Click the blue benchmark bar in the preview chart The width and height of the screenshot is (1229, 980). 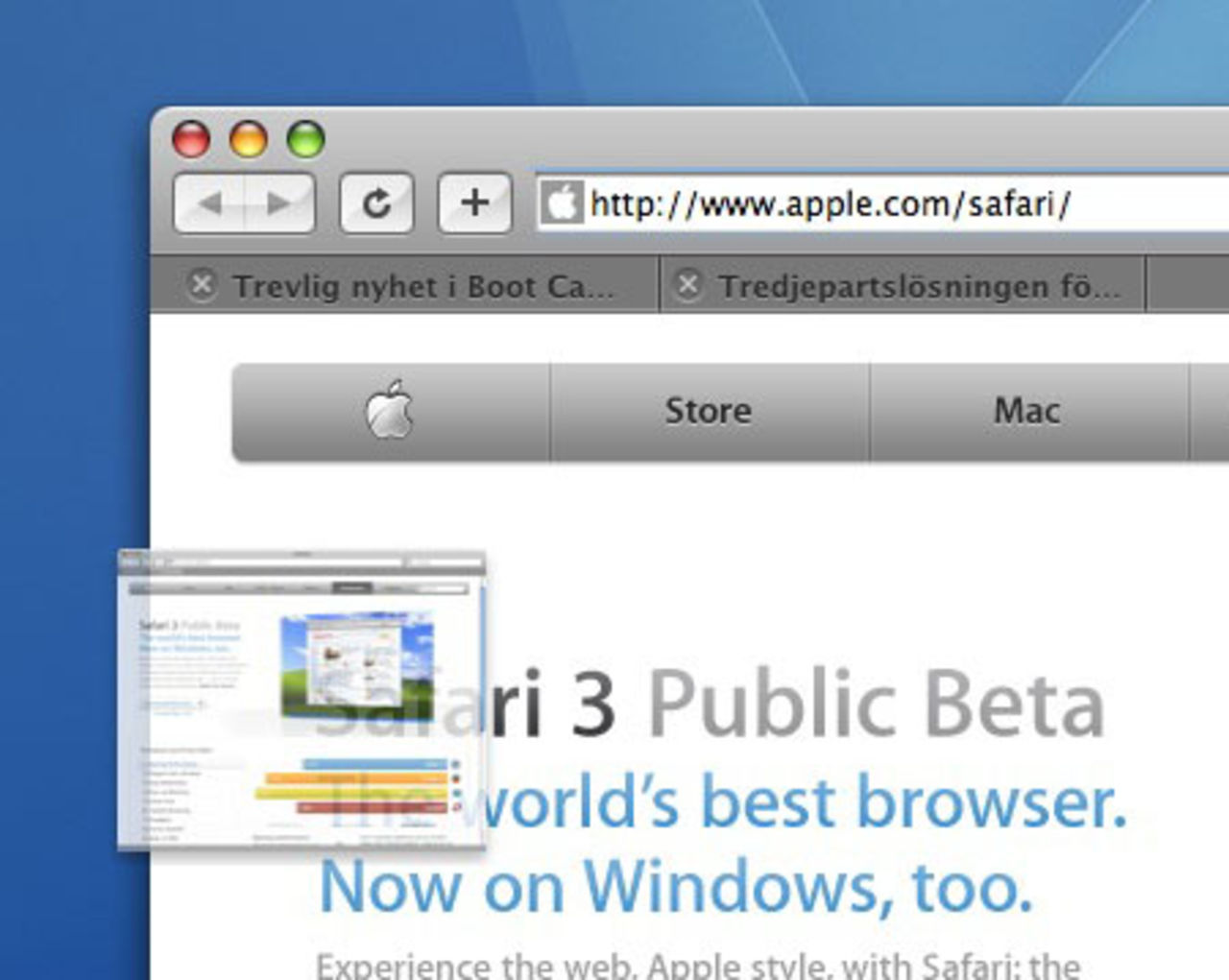(374, 763)
